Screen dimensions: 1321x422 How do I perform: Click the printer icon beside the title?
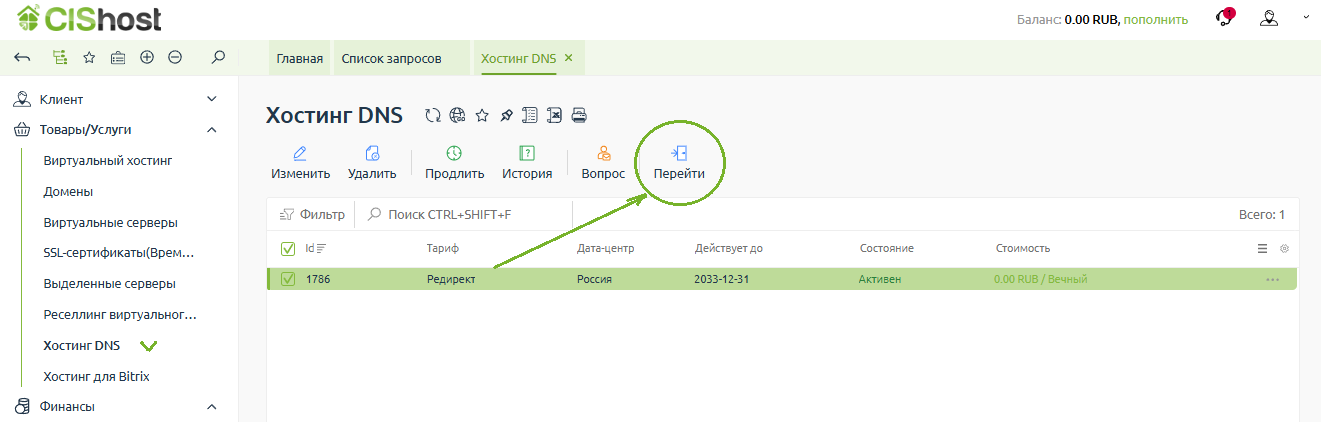(x=579, y=116)
